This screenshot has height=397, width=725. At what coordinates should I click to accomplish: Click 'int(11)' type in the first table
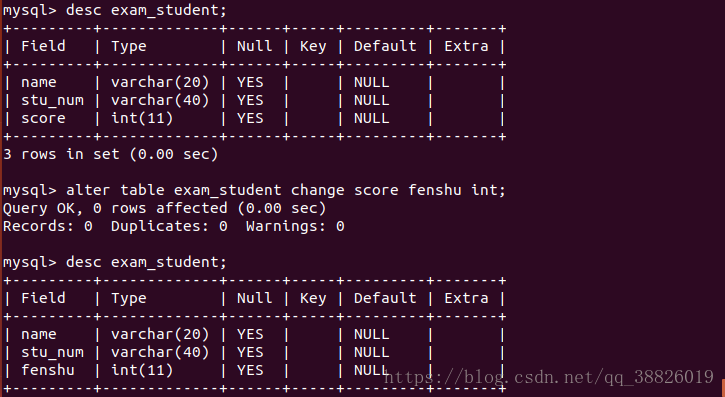click(142, 118)
